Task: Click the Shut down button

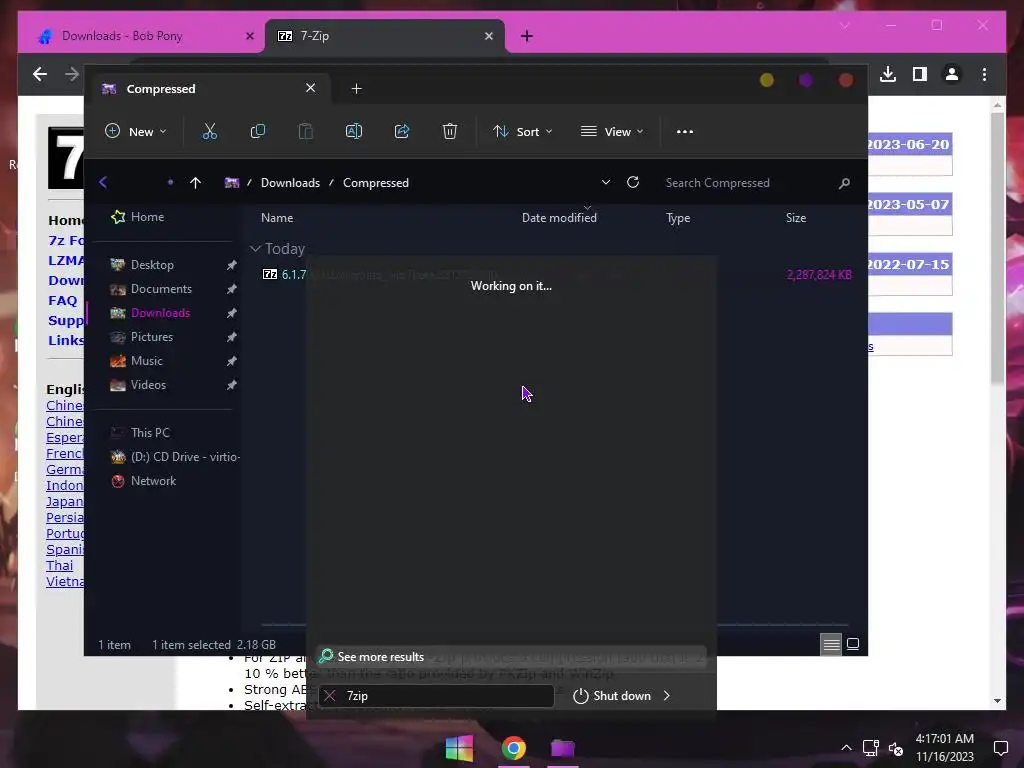Action: [612, 696]
